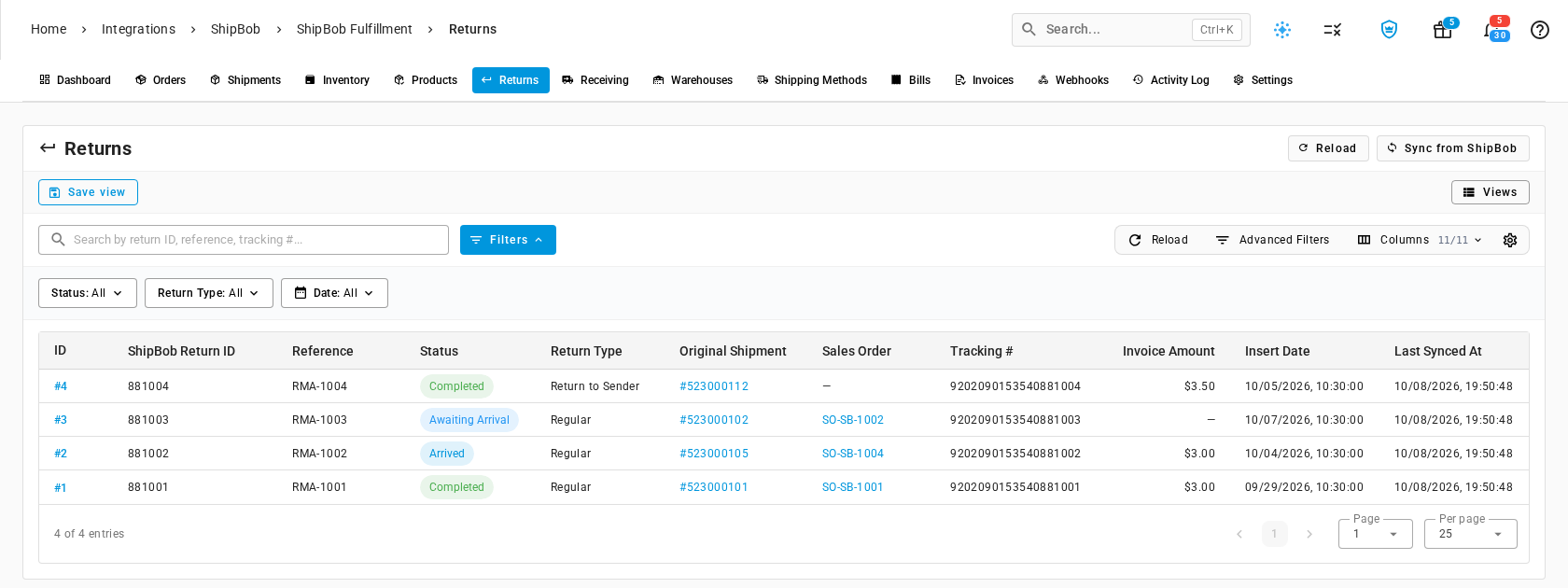This screenshot has width=1568, height=588.
Task: Click Sync from ShipBob button
Action: (x=1453, y=148)
